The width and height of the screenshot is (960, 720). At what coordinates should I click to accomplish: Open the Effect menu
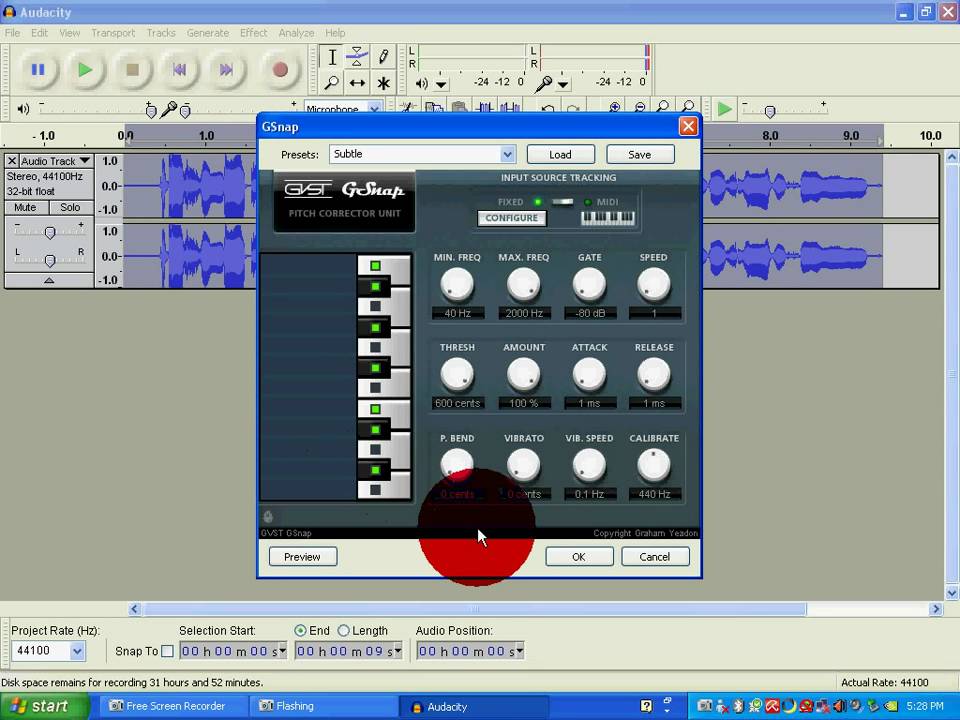253,33
